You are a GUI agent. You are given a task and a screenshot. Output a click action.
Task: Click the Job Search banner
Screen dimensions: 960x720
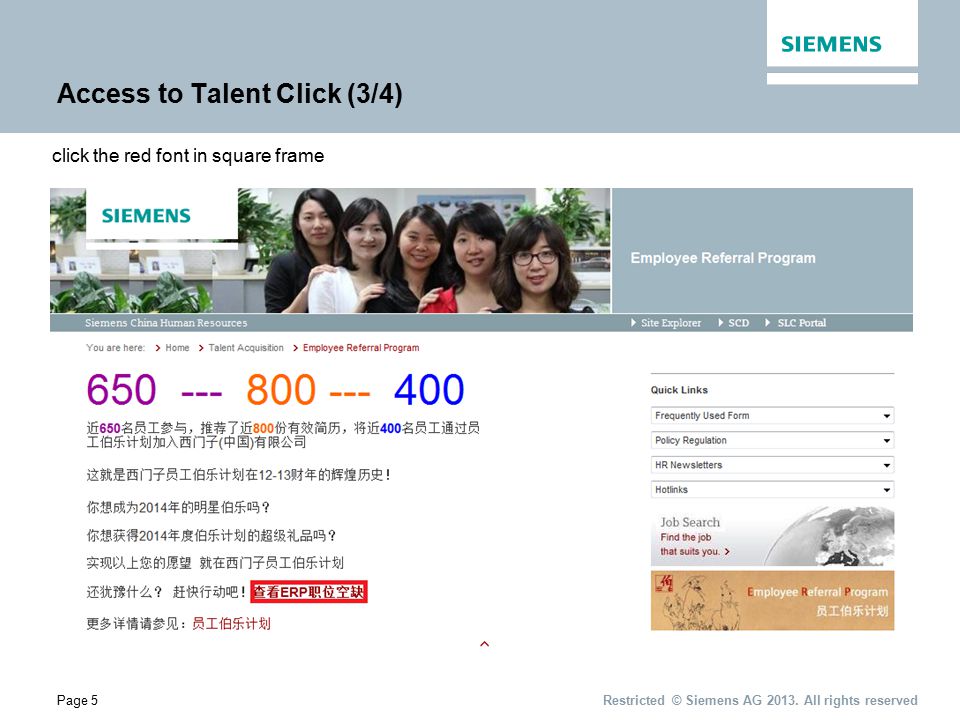[772, 536]
